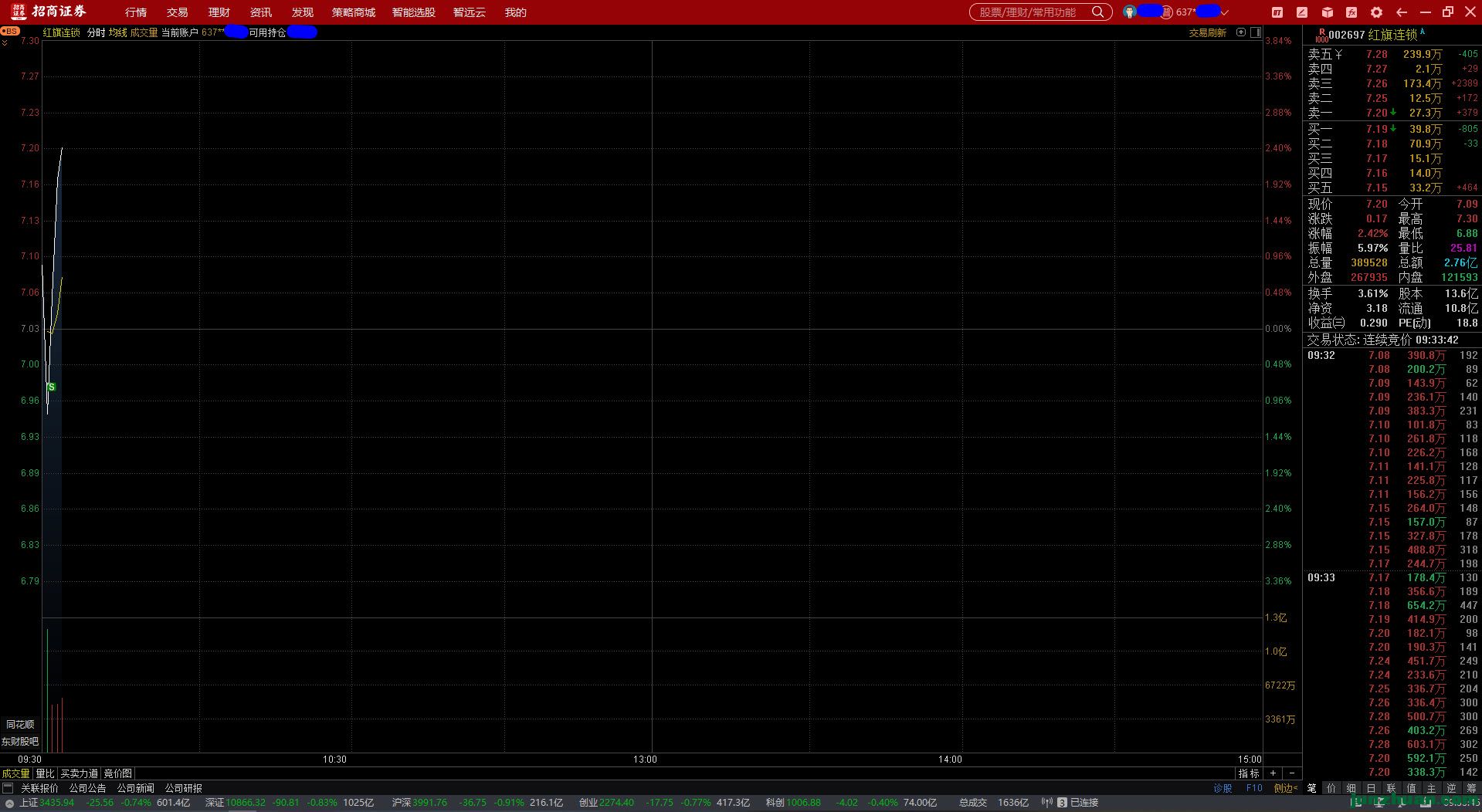This screenshot has width=1482, height=812.
Task: Select the 笔 tick tab
Action: pos(1312,788)
